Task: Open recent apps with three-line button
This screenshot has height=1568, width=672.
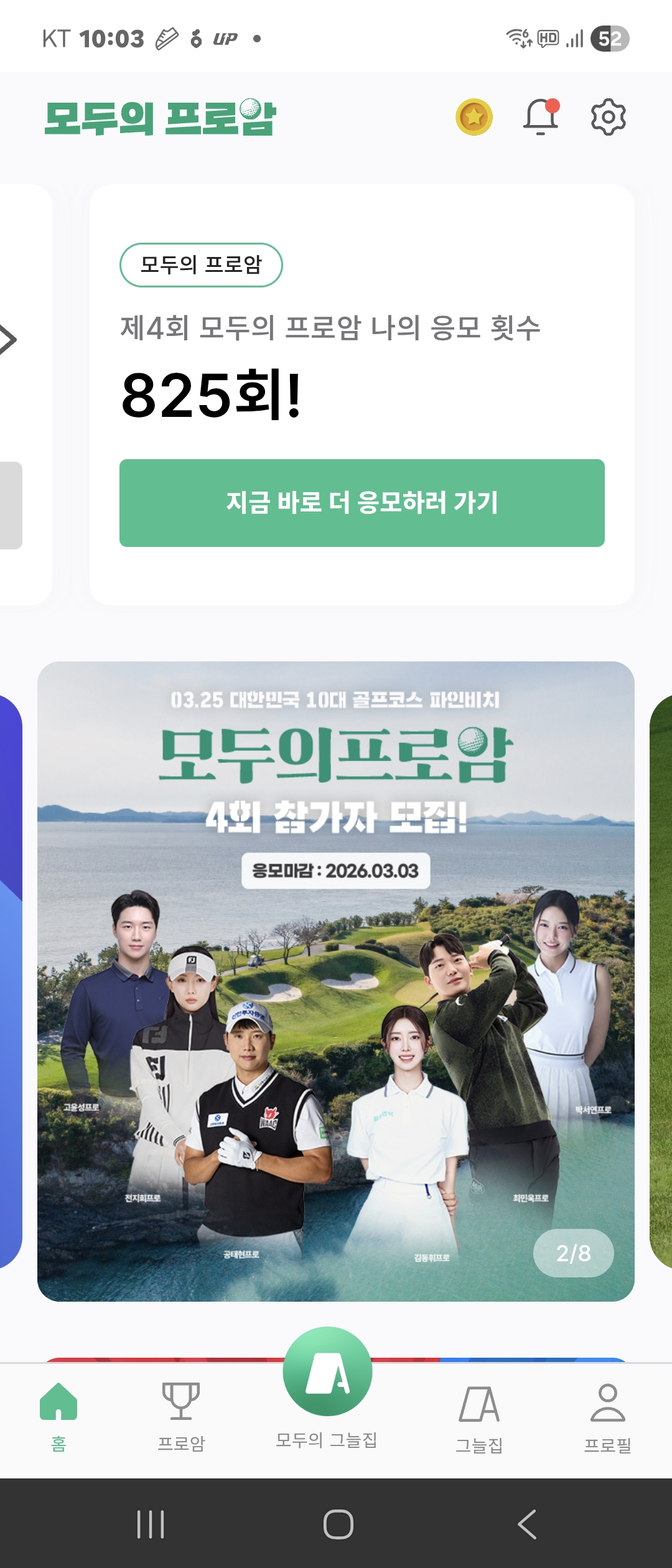Action: [151, 1524]
